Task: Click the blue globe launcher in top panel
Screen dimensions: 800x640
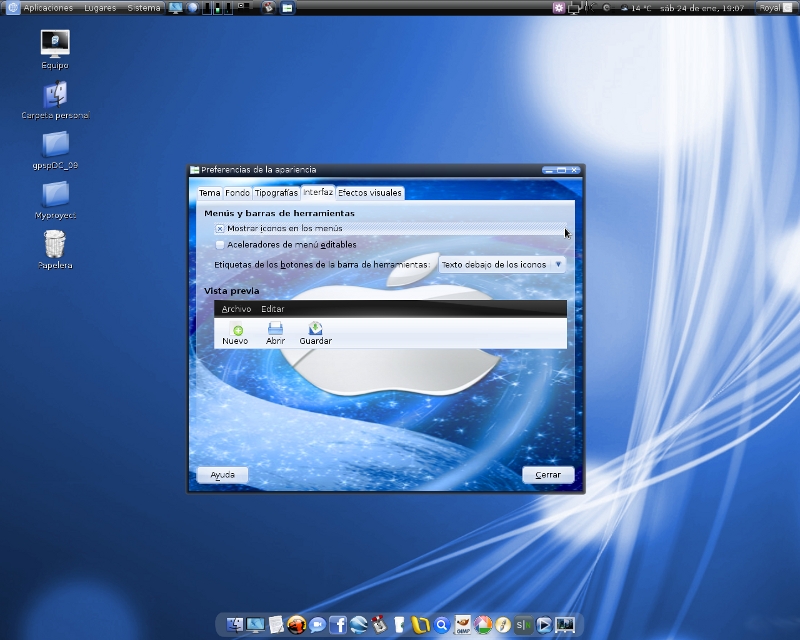Action: pyautogui.click(x=192, y=8)
